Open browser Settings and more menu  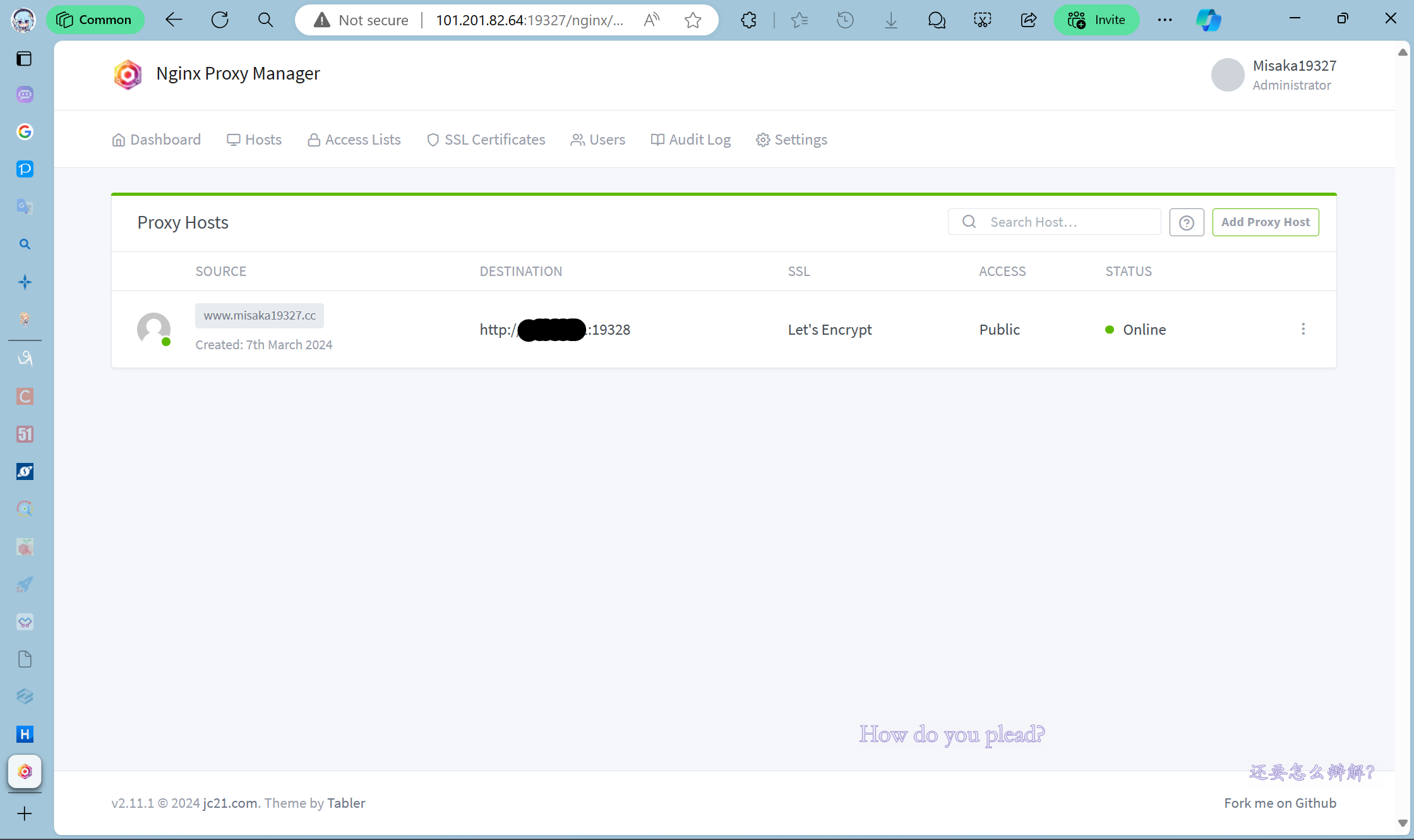point(1165,20)
